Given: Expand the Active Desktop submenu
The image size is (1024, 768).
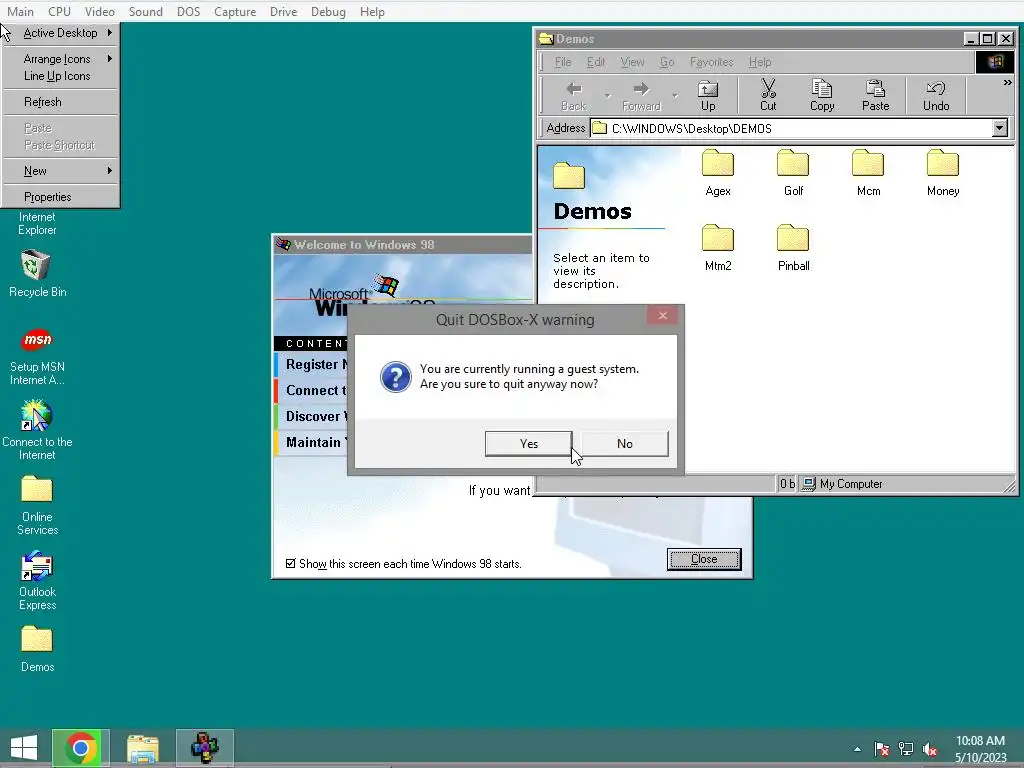Looking at the screenshot, I should pyautogui.click(x=61, y=33).
